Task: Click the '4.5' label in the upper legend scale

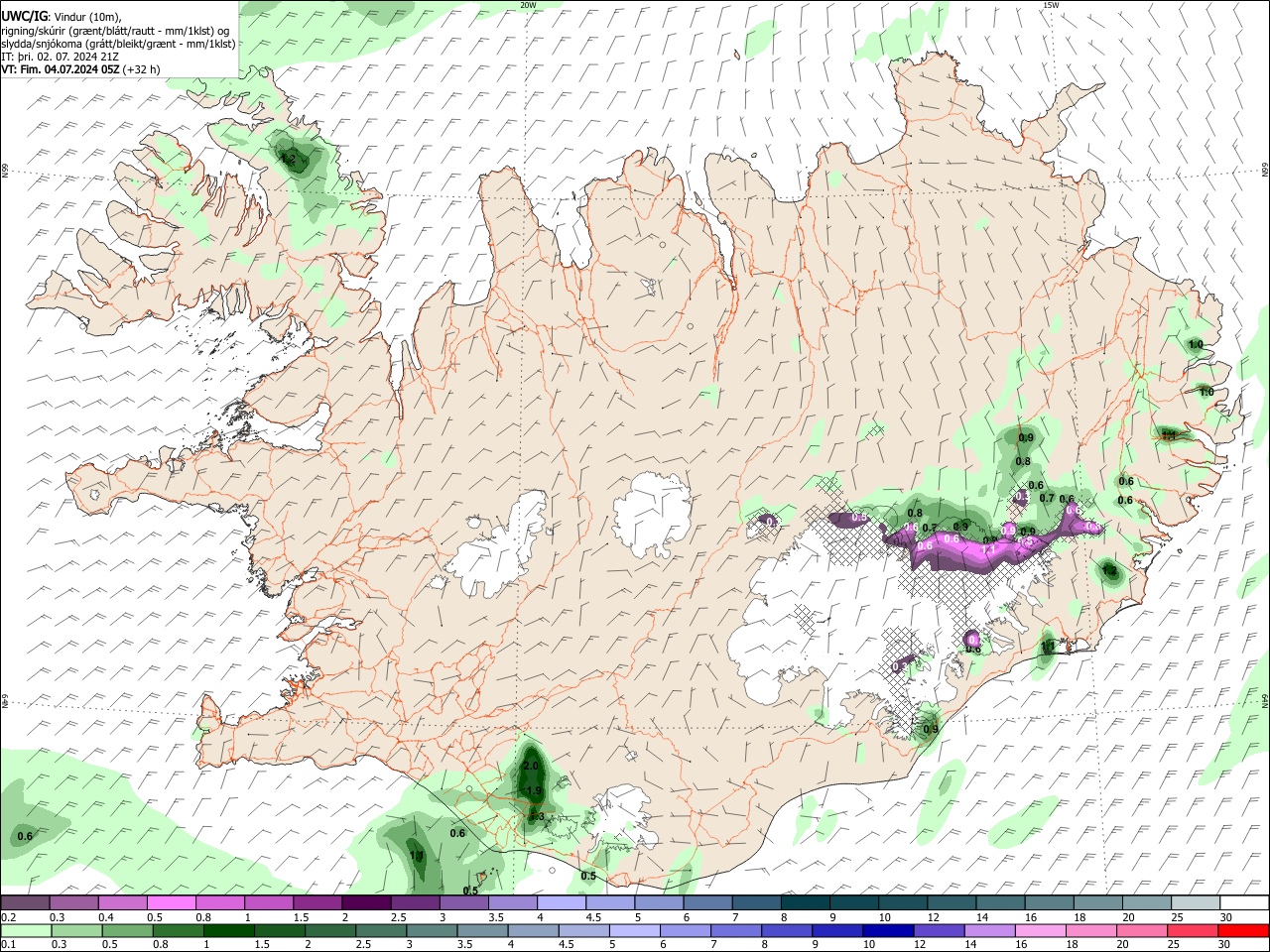Action: click(x=593, y=918)
